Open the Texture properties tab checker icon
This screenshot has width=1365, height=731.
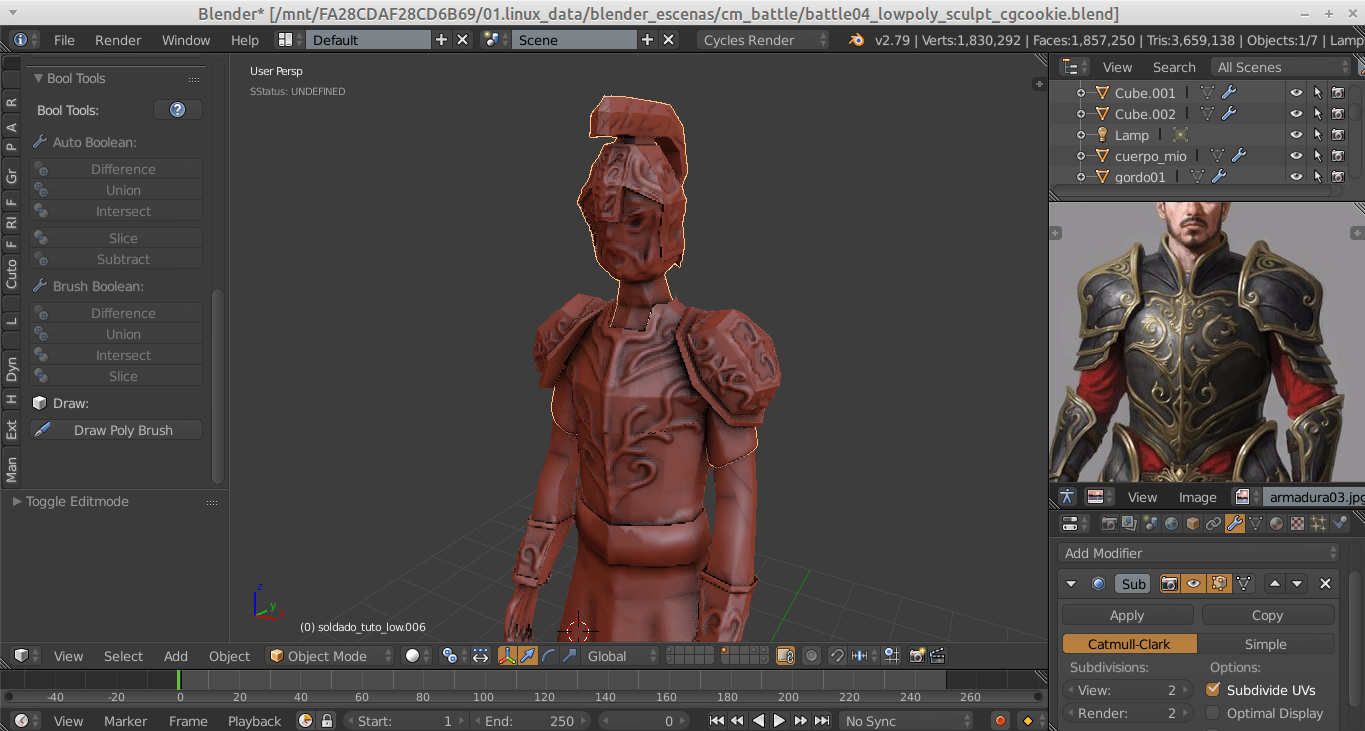coord(1297,523)
